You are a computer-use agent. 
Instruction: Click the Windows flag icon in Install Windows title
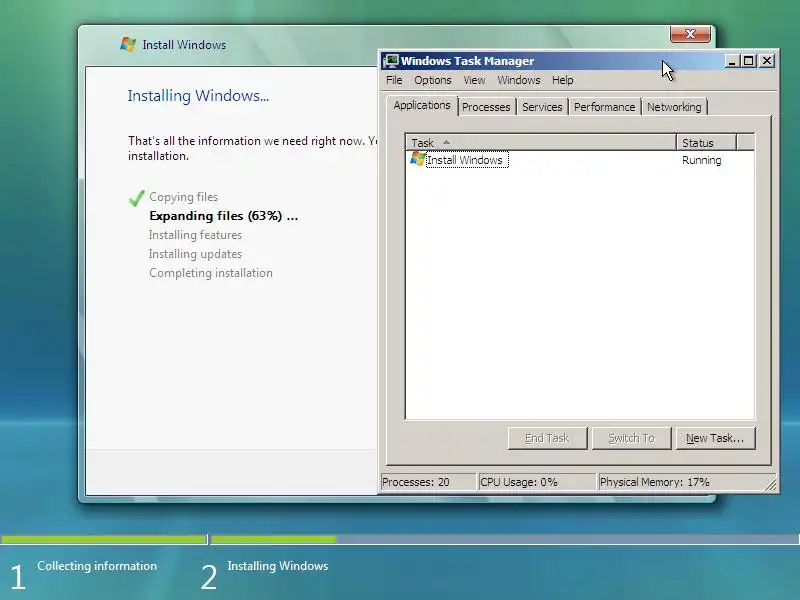coord(128,44)
